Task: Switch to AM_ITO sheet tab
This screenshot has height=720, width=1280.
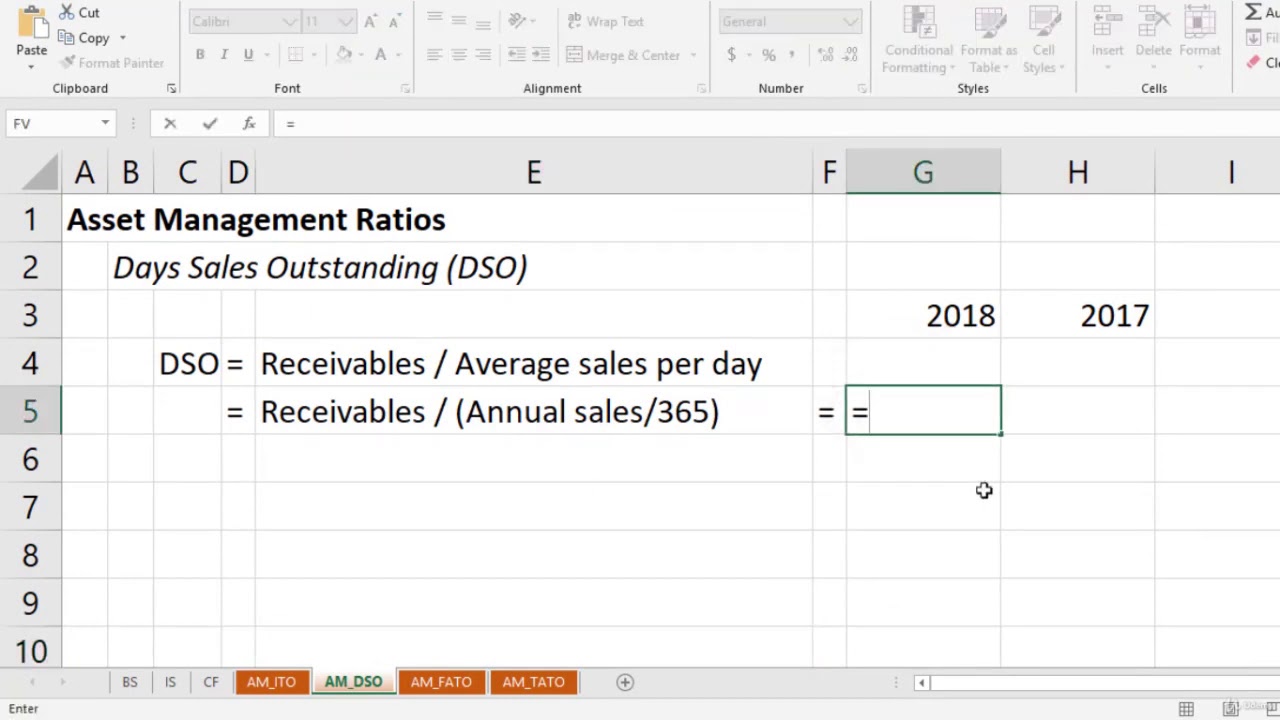Action: [x=271, y=682]
